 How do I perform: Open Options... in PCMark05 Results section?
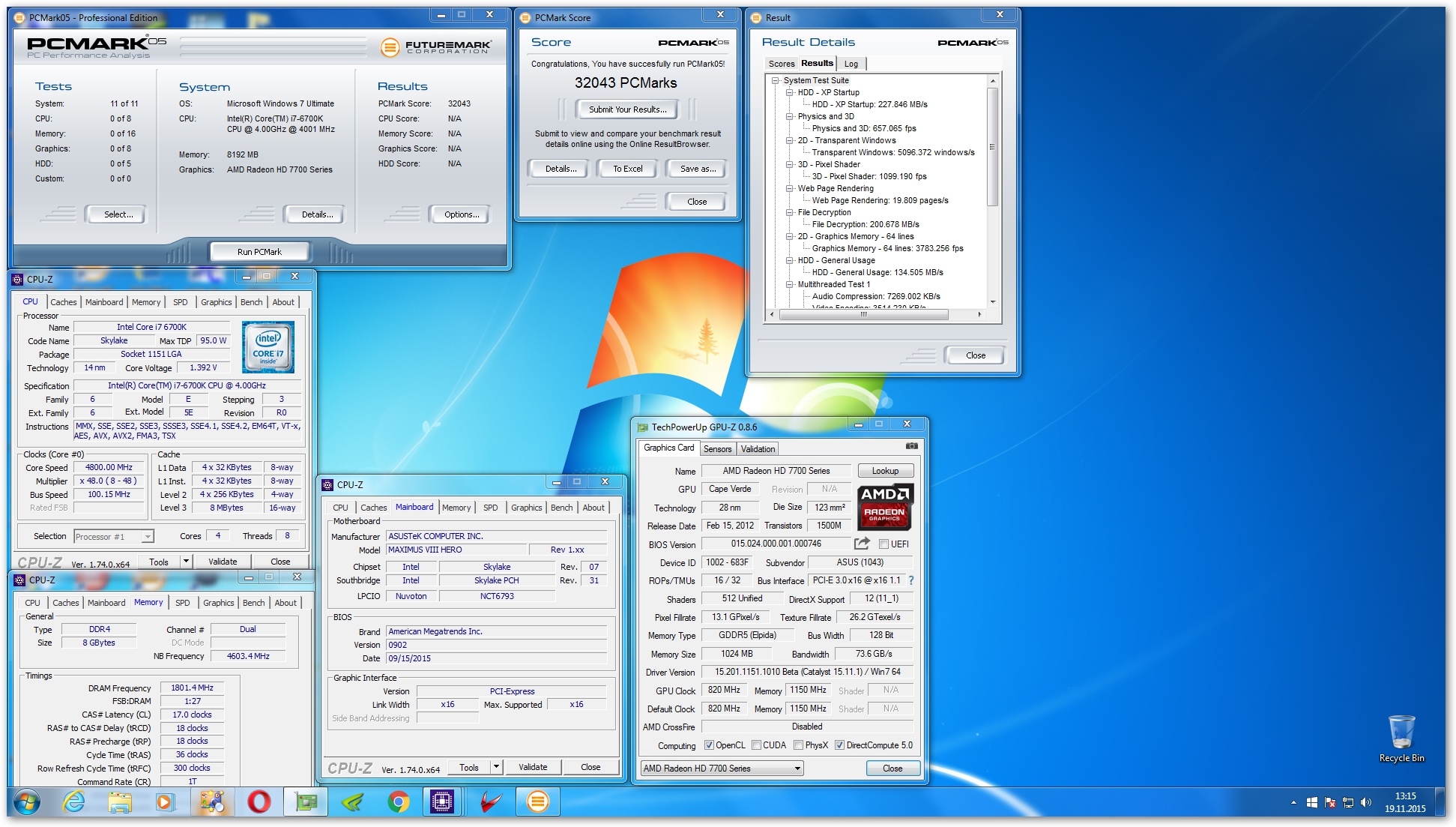(462, 214)
